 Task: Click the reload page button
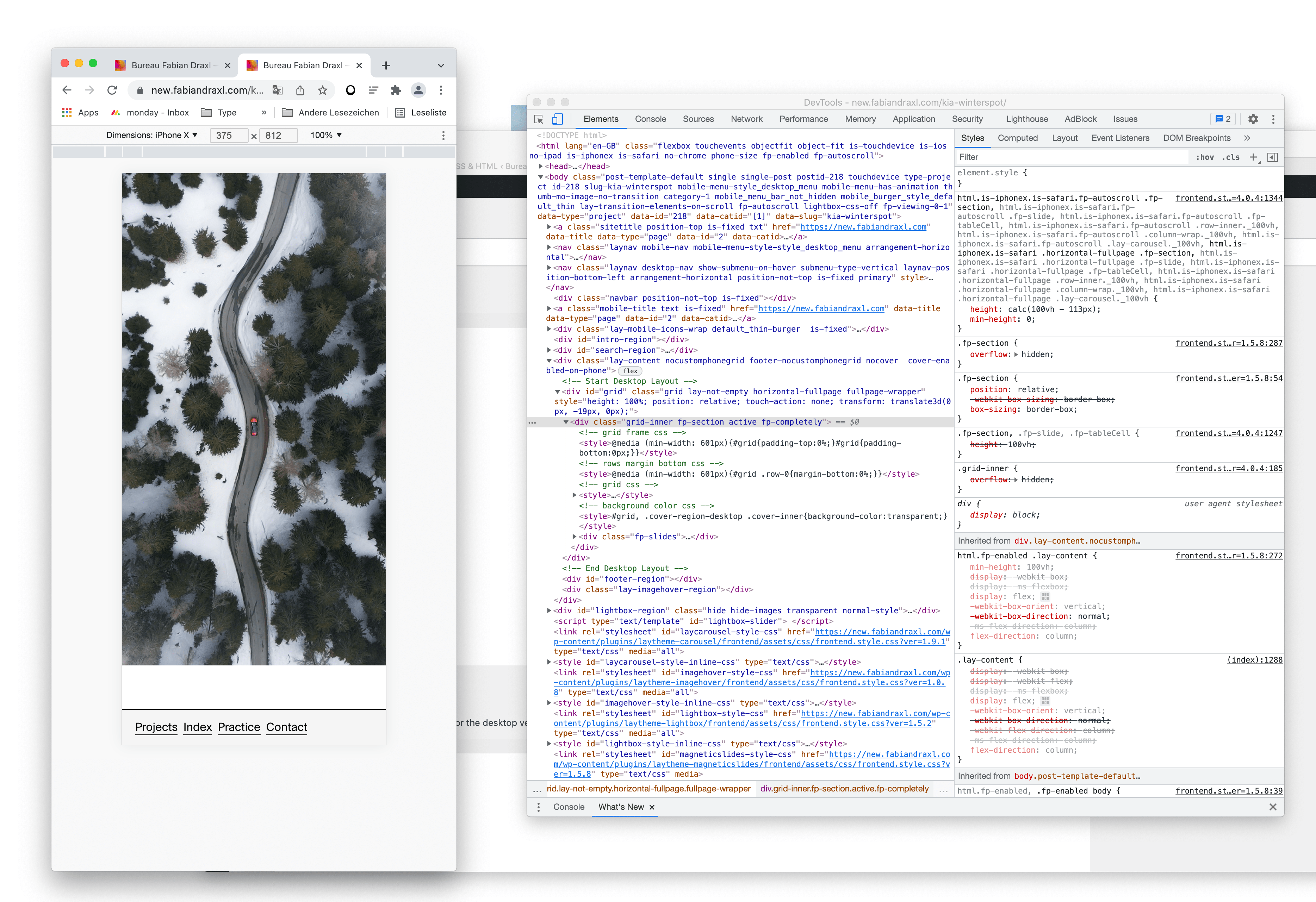(x=112, y=90)
